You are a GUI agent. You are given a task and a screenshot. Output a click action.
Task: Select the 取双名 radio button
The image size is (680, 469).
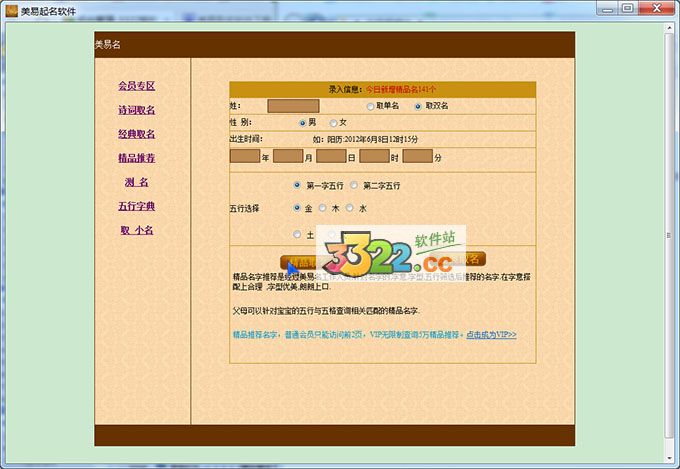[x=418, y=106]
